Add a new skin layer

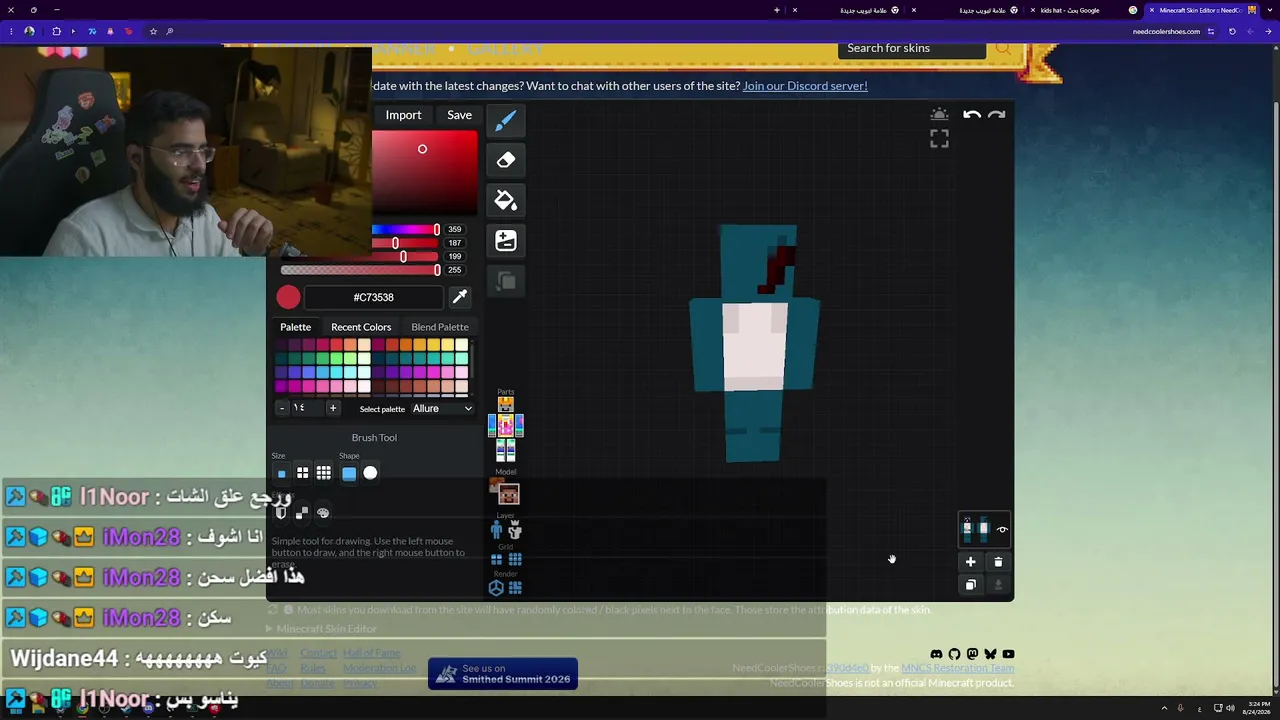click(970, 562)
